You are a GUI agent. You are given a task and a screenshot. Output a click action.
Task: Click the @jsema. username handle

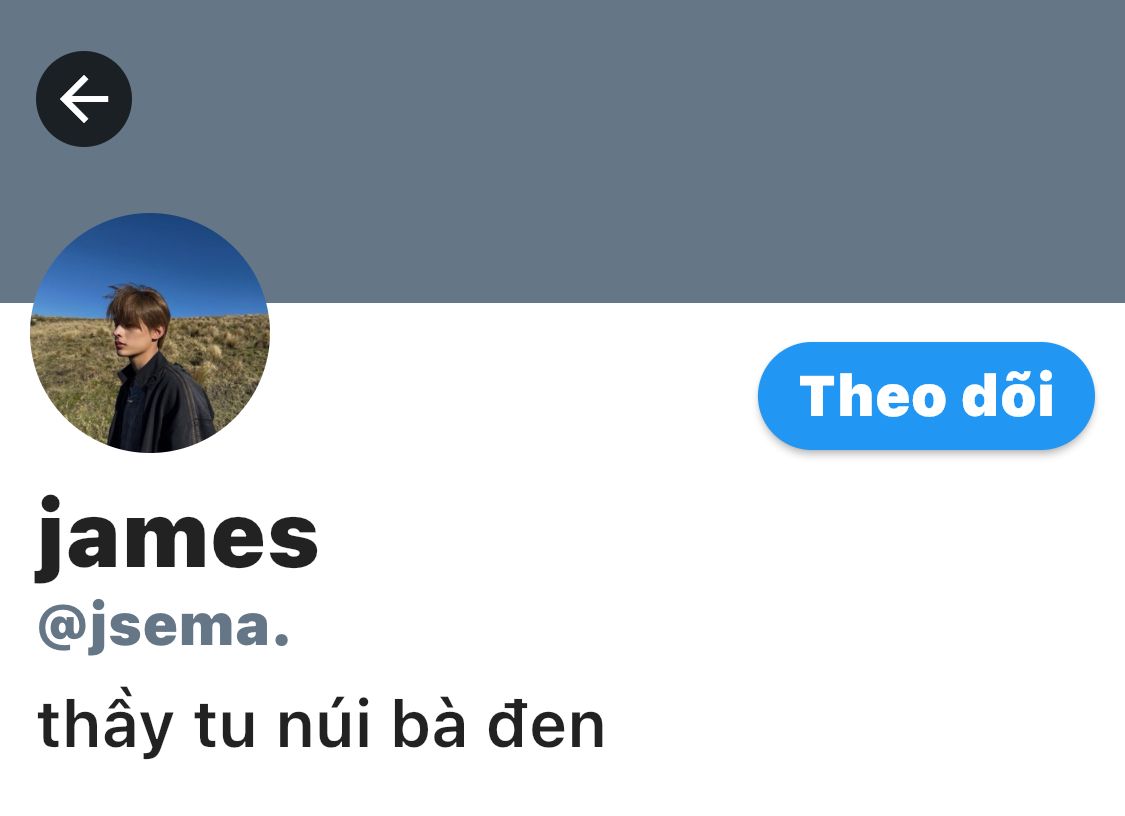pyautogui.click(x=164, y=627)
